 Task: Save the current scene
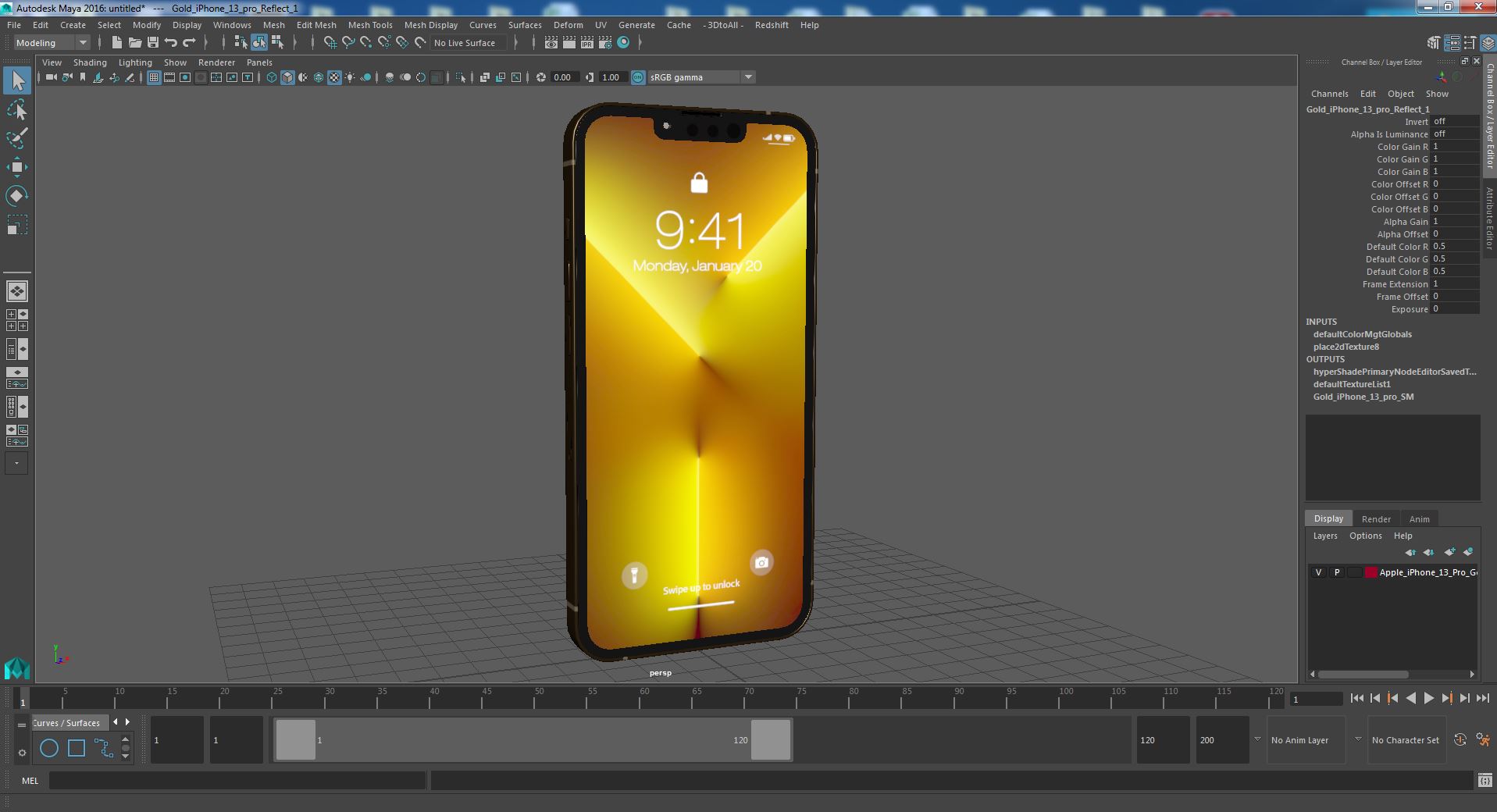tap(152, 43)
